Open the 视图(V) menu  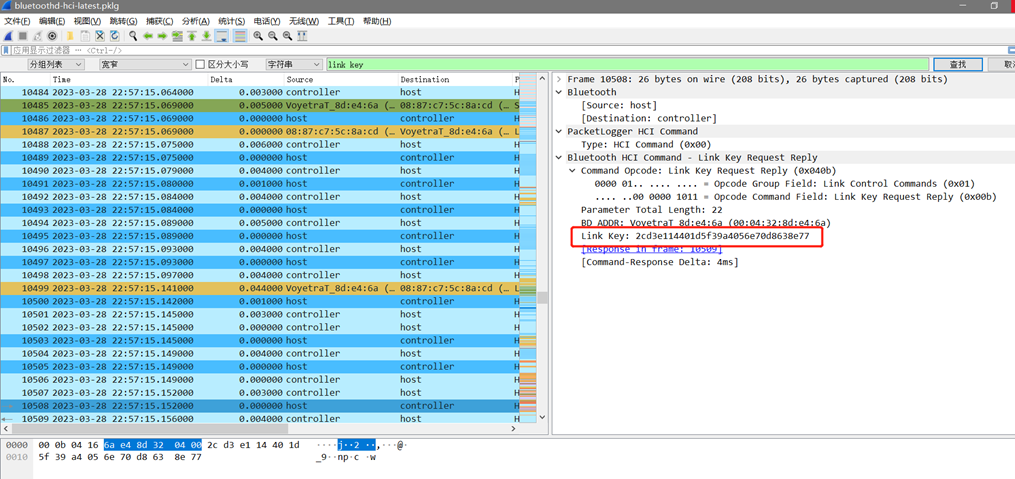click(87, 21)
